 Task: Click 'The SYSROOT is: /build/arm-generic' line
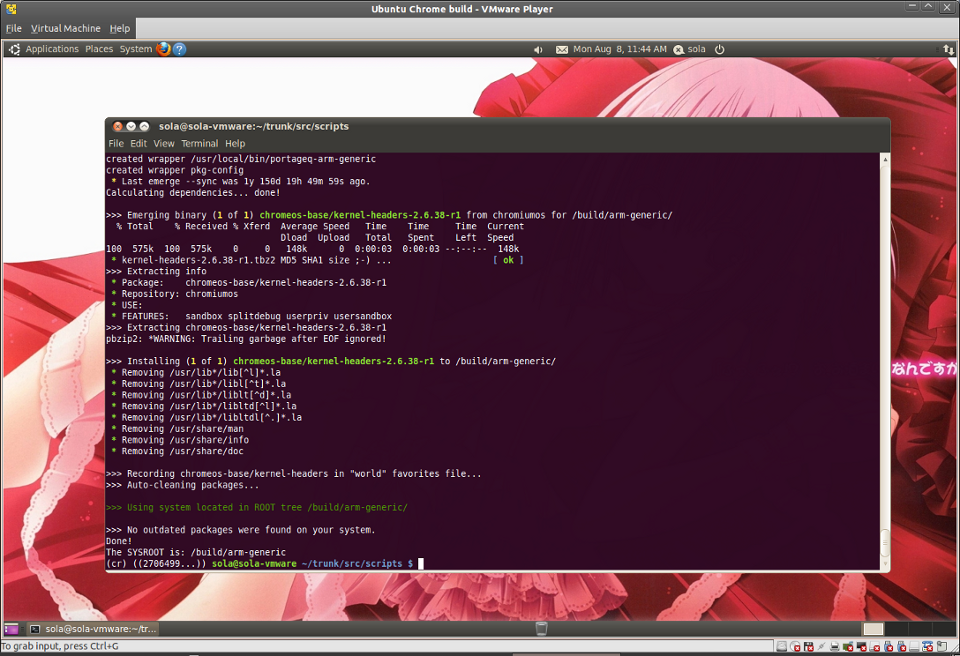196,552
